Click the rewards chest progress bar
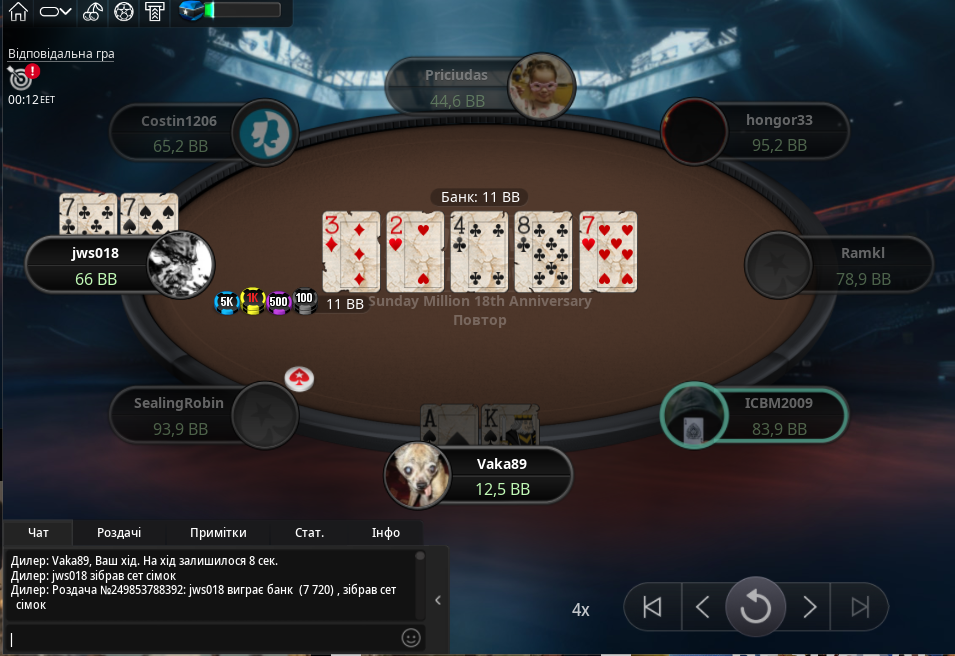This screenshot has height=656, width=955. [x=230, y=10]
